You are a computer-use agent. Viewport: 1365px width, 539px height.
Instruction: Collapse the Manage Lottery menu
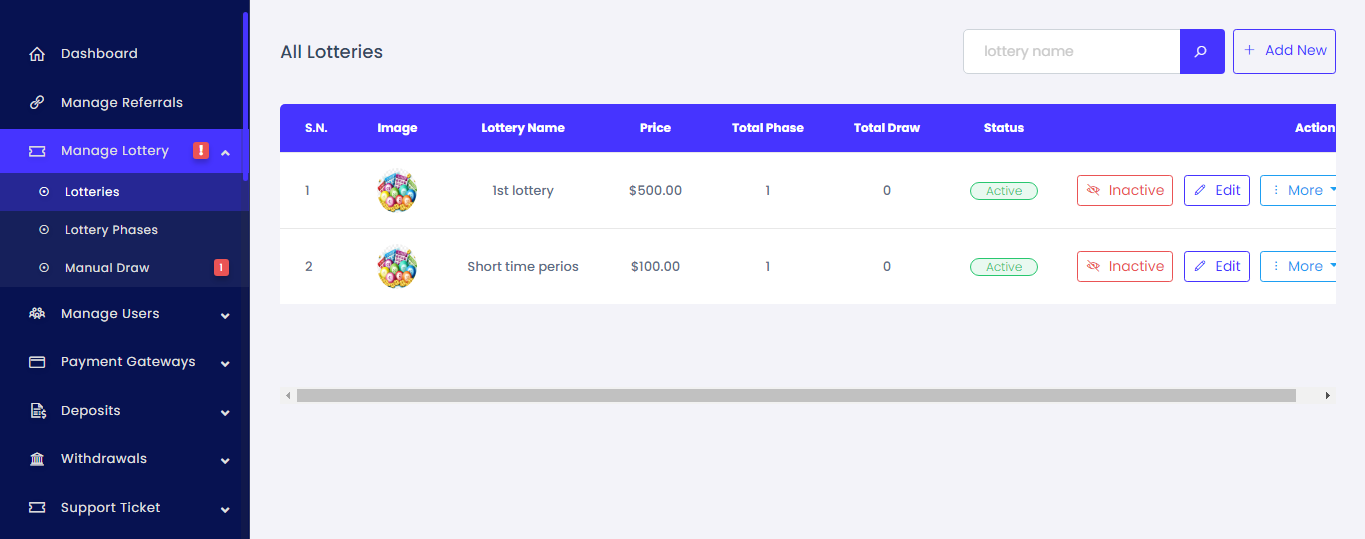click(x=225, y=152)
